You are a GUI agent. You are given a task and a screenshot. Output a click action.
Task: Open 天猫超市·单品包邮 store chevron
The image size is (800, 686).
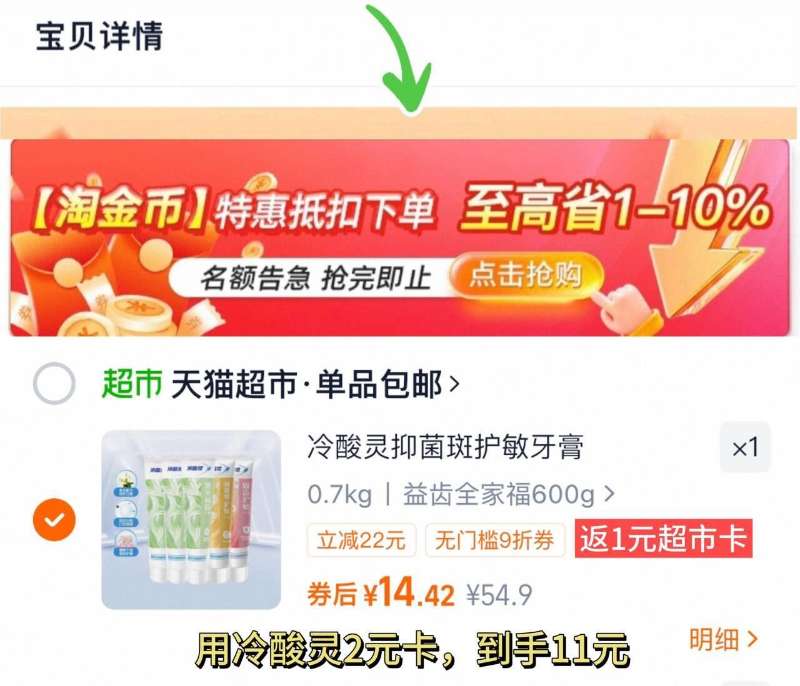tap(454, 384)
